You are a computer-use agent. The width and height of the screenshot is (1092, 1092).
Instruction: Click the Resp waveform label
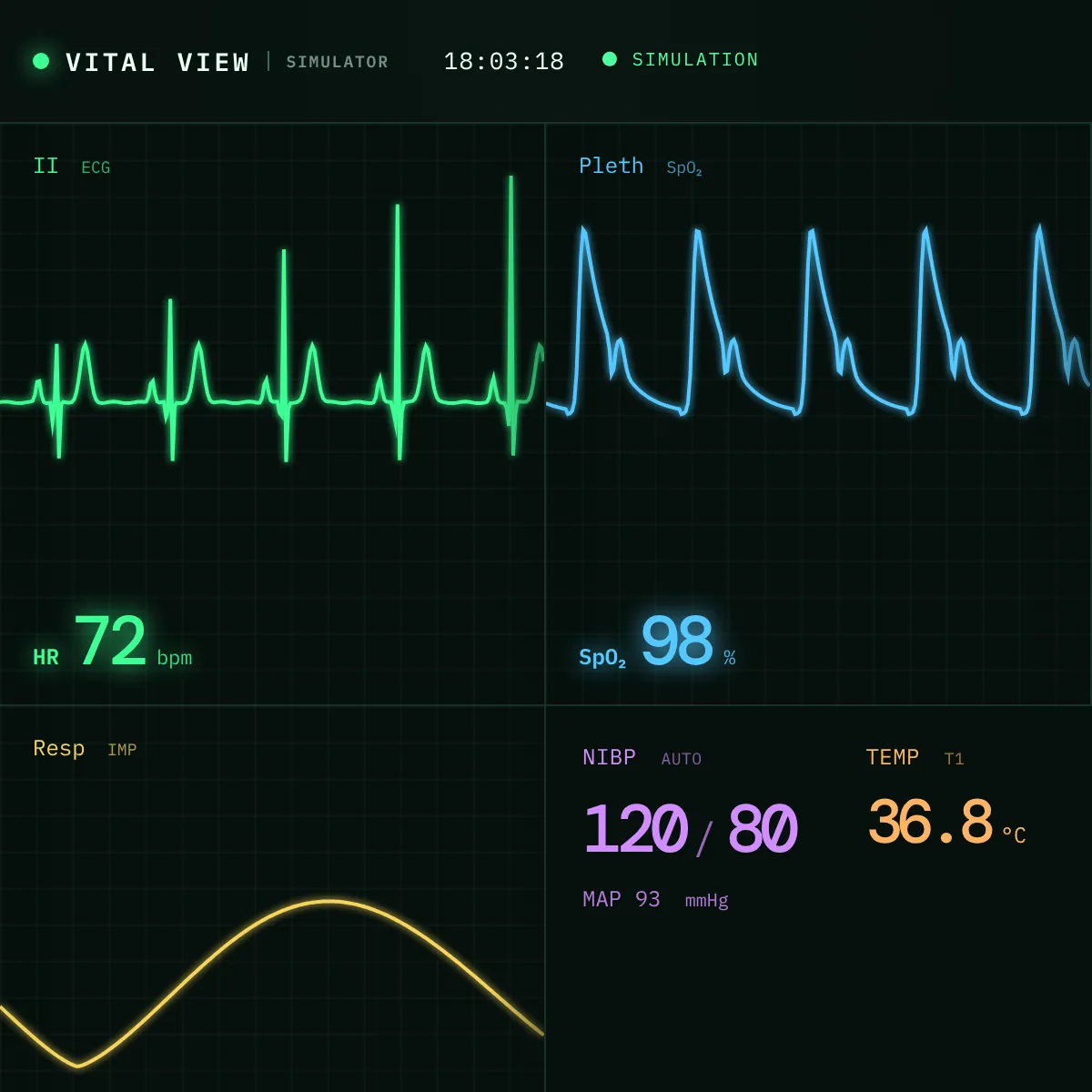59,748
